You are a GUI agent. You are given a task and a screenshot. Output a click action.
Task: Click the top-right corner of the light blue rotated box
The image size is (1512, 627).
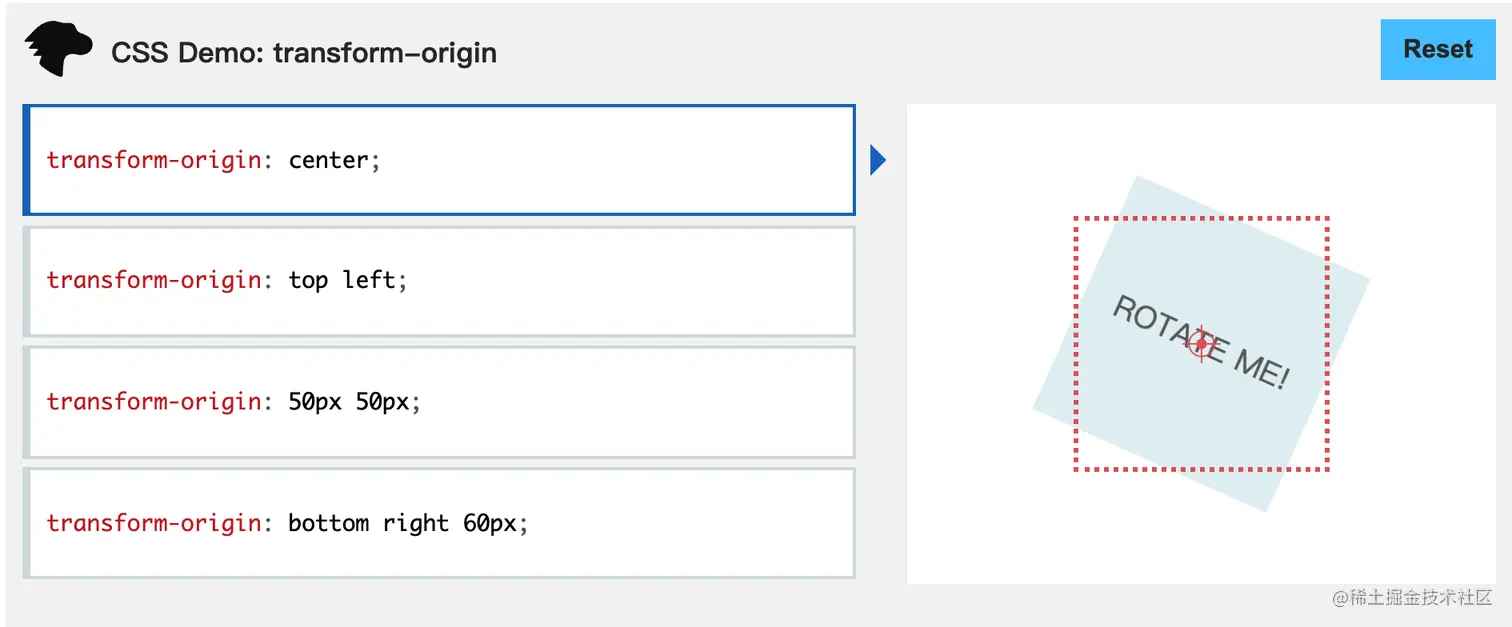point(1366,280)
